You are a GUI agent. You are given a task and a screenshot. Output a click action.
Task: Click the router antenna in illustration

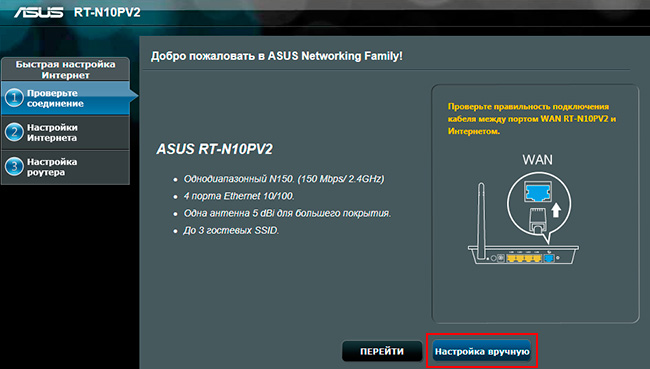[x=481, y=220]
